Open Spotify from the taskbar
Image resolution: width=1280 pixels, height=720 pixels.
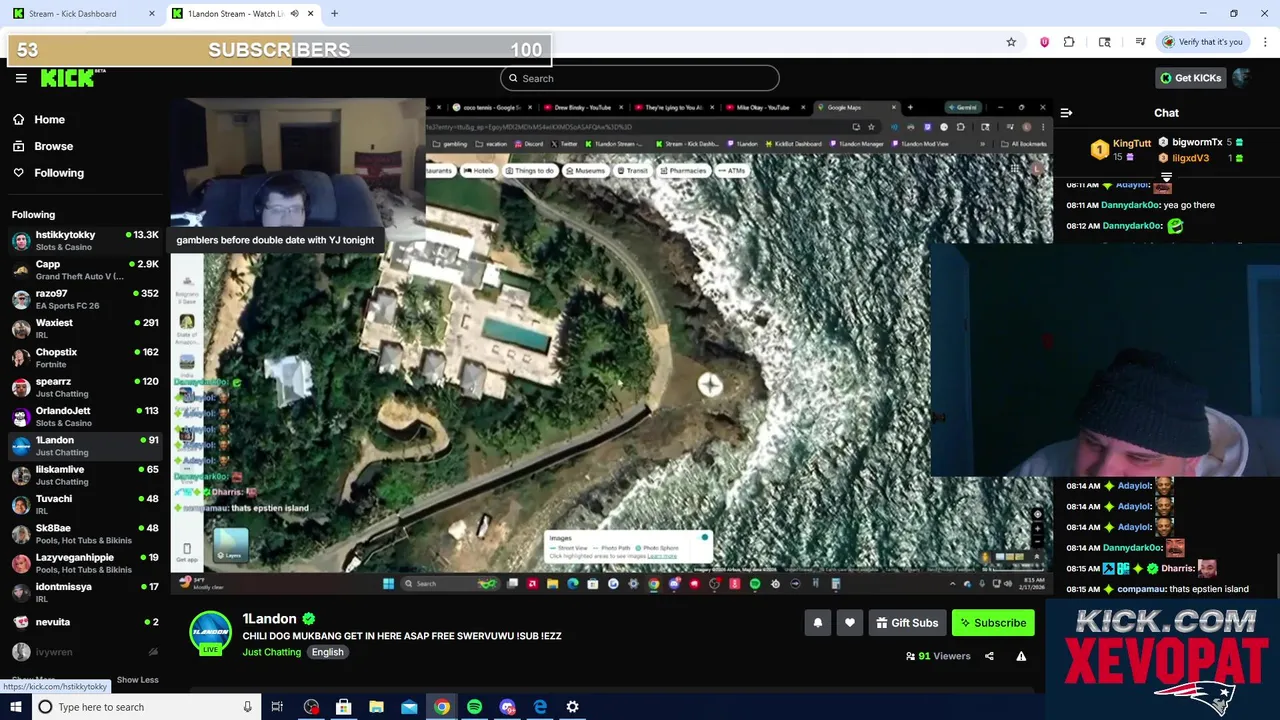474,707
